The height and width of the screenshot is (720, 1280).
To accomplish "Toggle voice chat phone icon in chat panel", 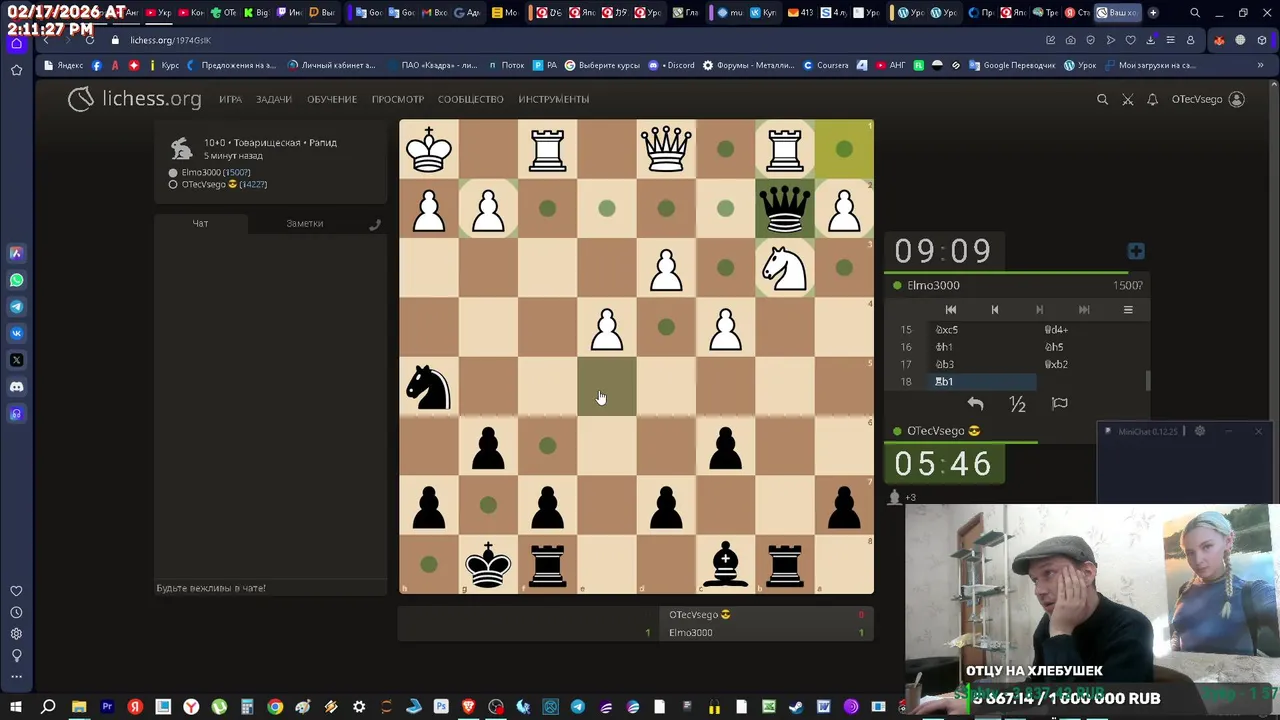I will (x=375, y=224).
